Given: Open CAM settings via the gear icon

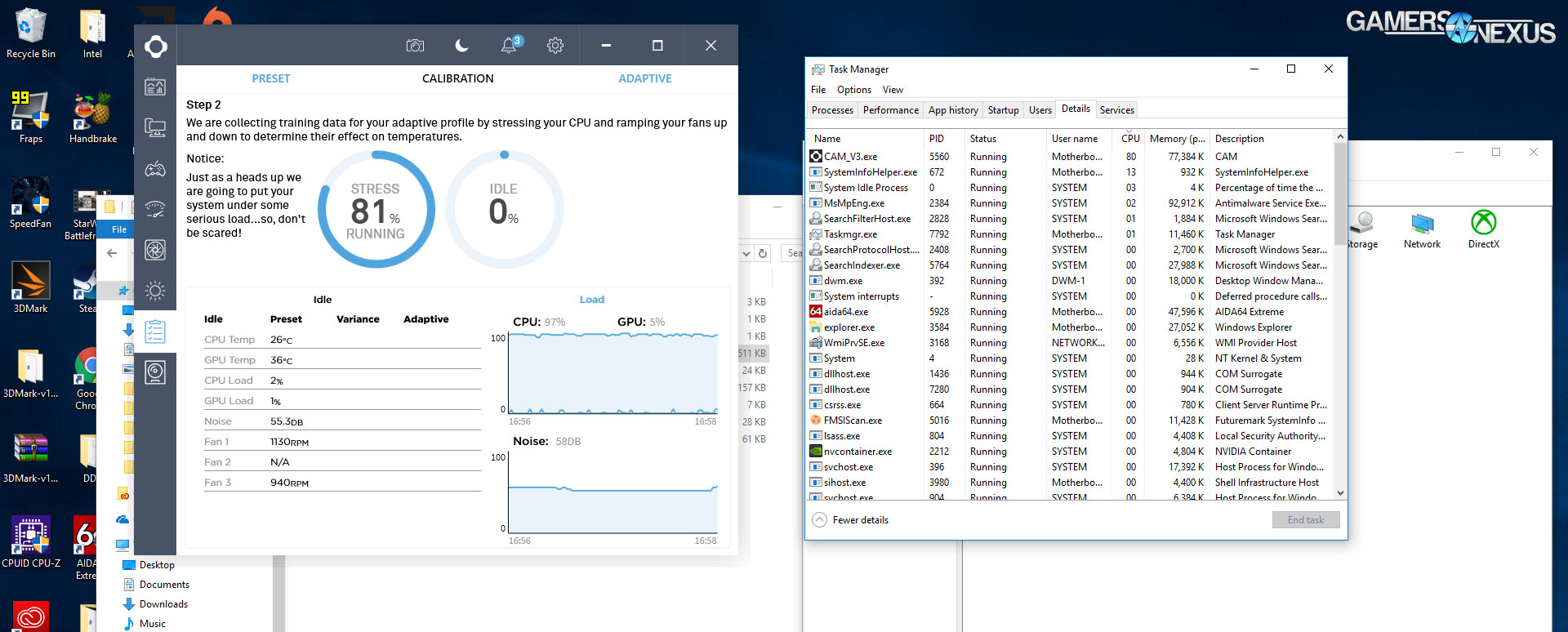Looking at the screenshot, I should pyautogui.click(x=555, y=46).
